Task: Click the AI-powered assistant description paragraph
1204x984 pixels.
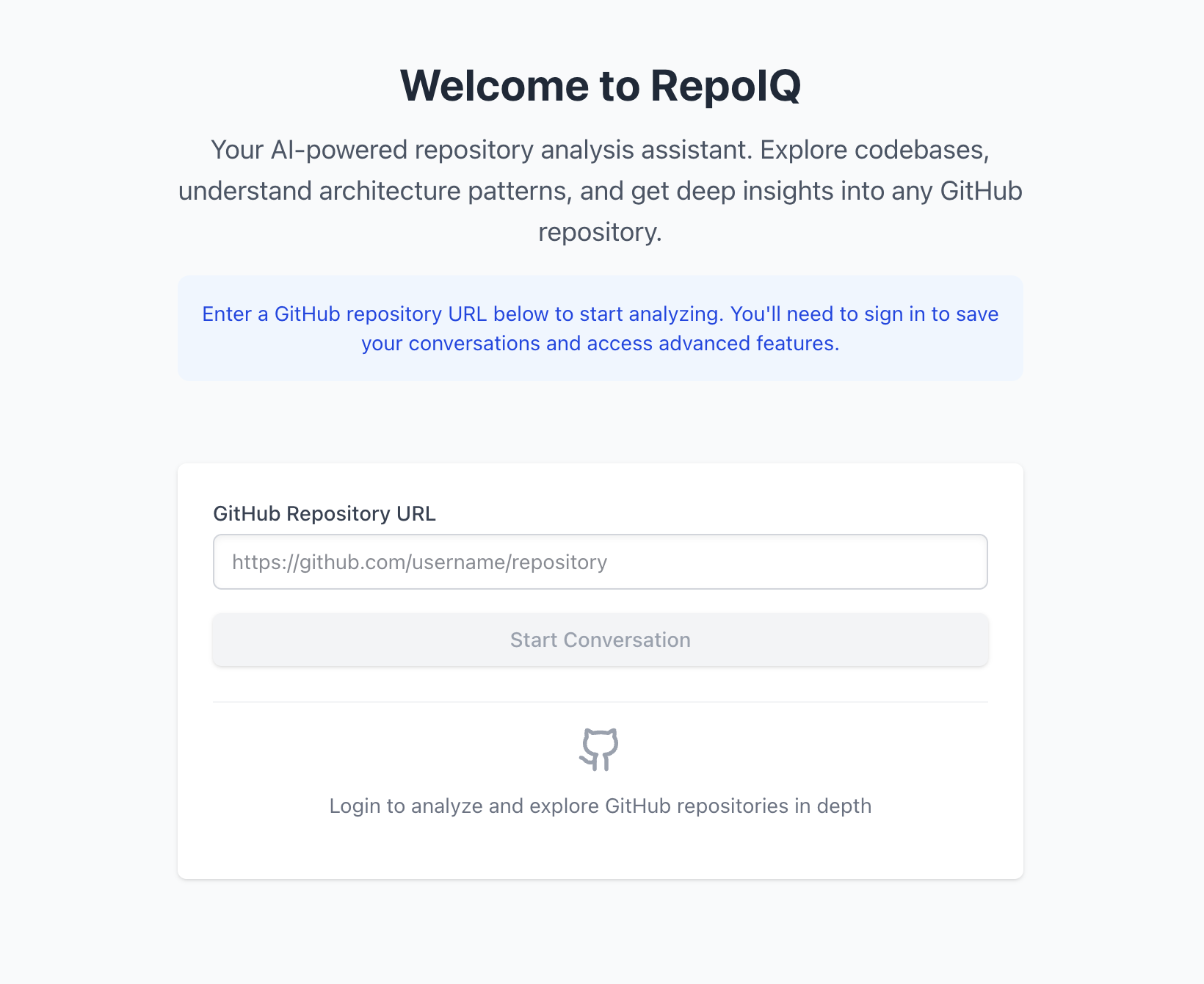Action: [x=600, y=191]
